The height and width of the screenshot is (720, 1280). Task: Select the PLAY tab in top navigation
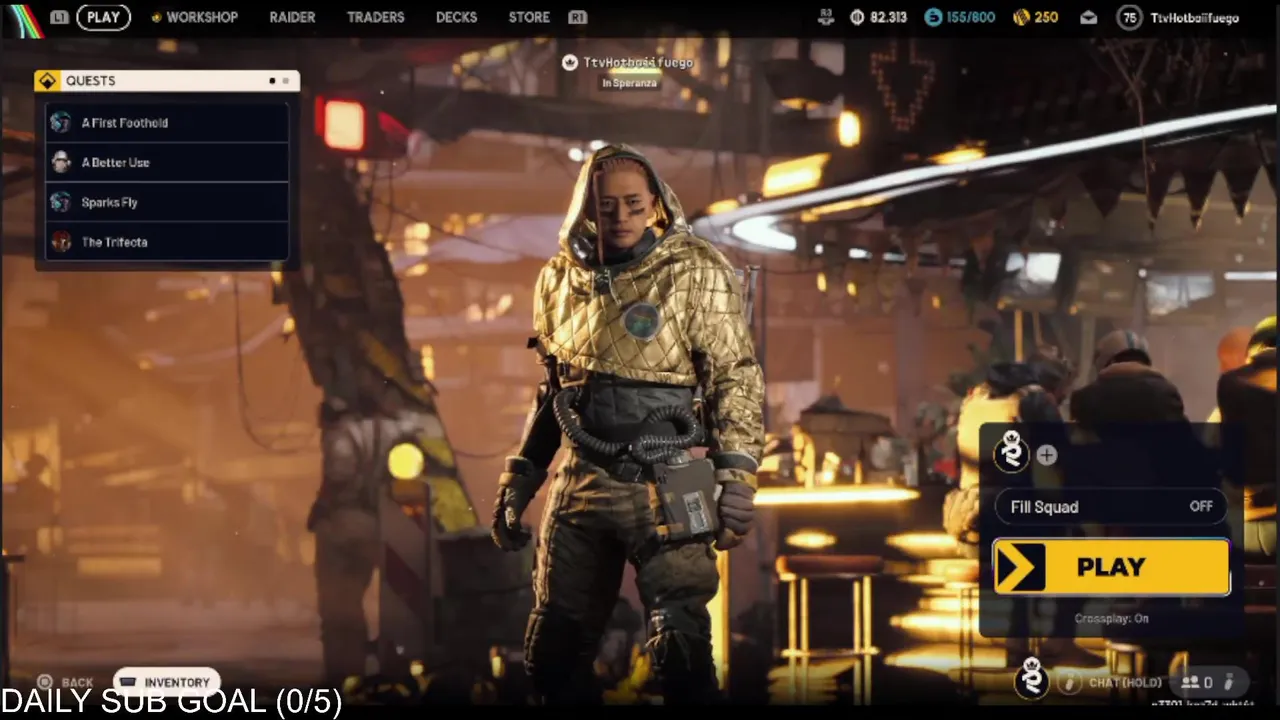click(x=103, y=17)
